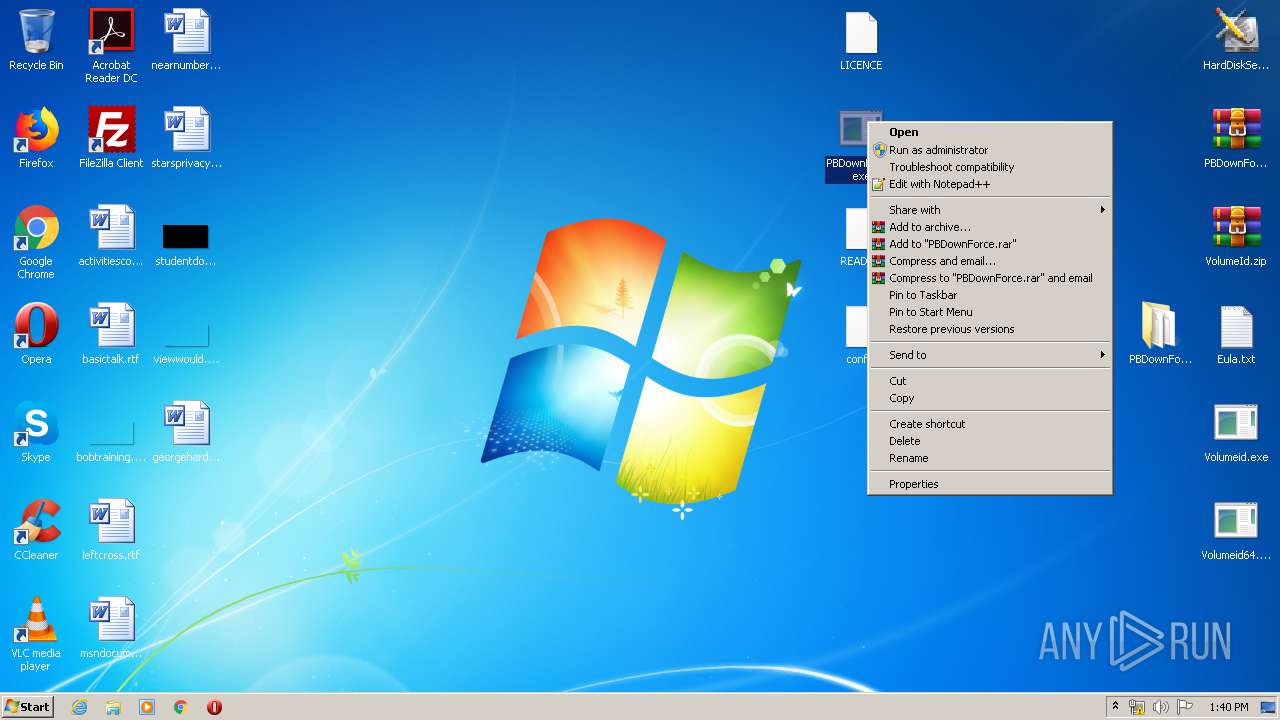Image resolution: width=1280 pixels, height=720 pixels.
Task: Select Acrobat Reader DC desktop shortcut
Action: [111, 46]
